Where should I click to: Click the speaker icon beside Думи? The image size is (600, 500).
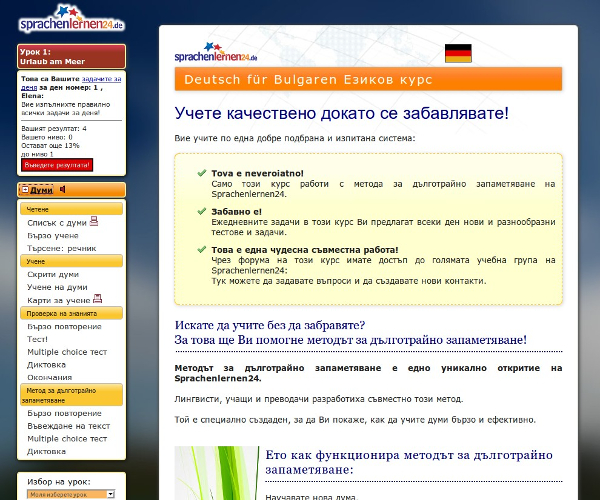click(x=62, y=189)
